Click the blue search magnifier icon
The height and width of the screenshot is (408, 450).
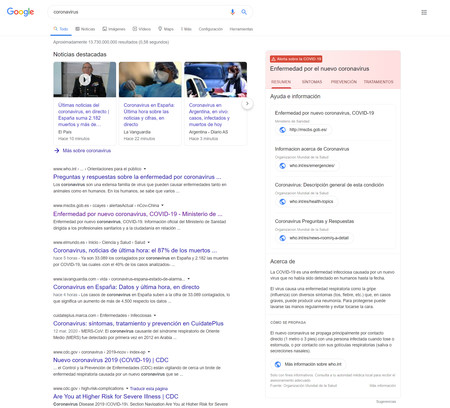pyautogui.click(x=244, y=12)
